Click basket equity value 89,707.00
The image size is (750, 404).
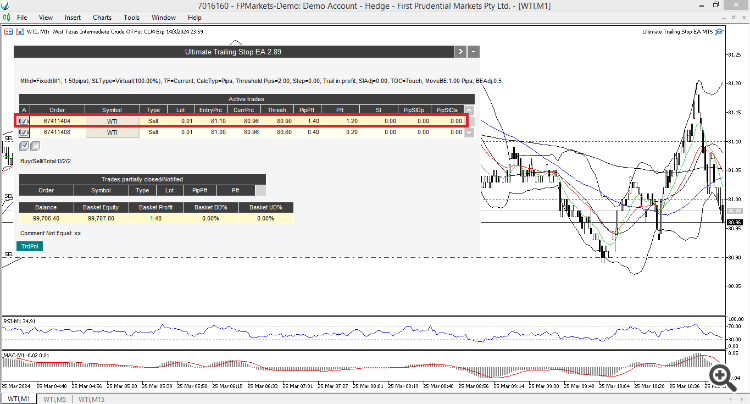tap(101, 218)
